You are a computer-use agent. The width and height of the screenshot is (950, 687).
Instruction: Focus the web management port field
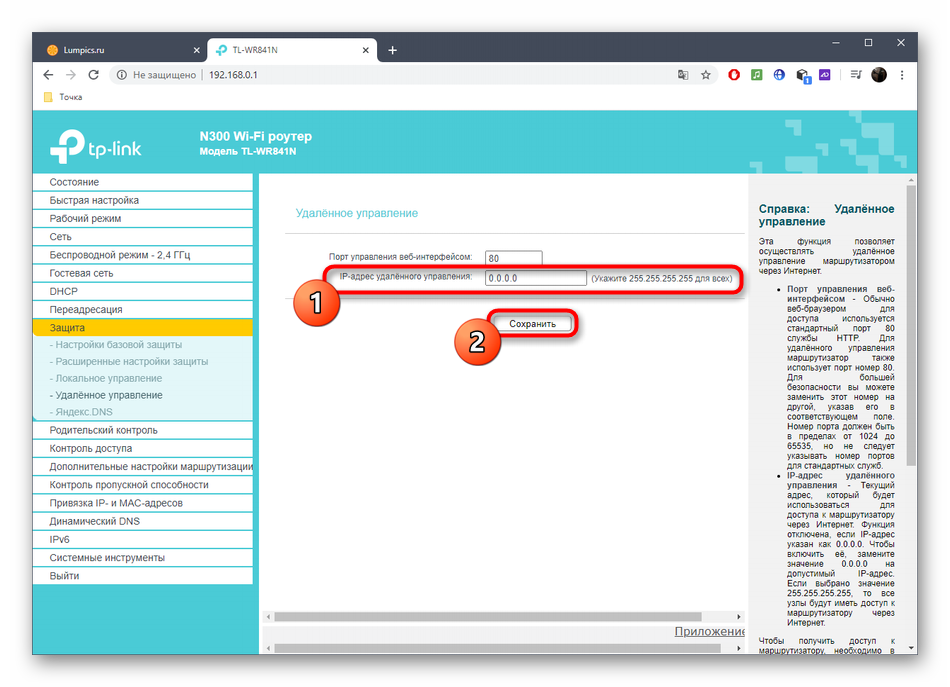pyautogui.click(x=513, y=258)
